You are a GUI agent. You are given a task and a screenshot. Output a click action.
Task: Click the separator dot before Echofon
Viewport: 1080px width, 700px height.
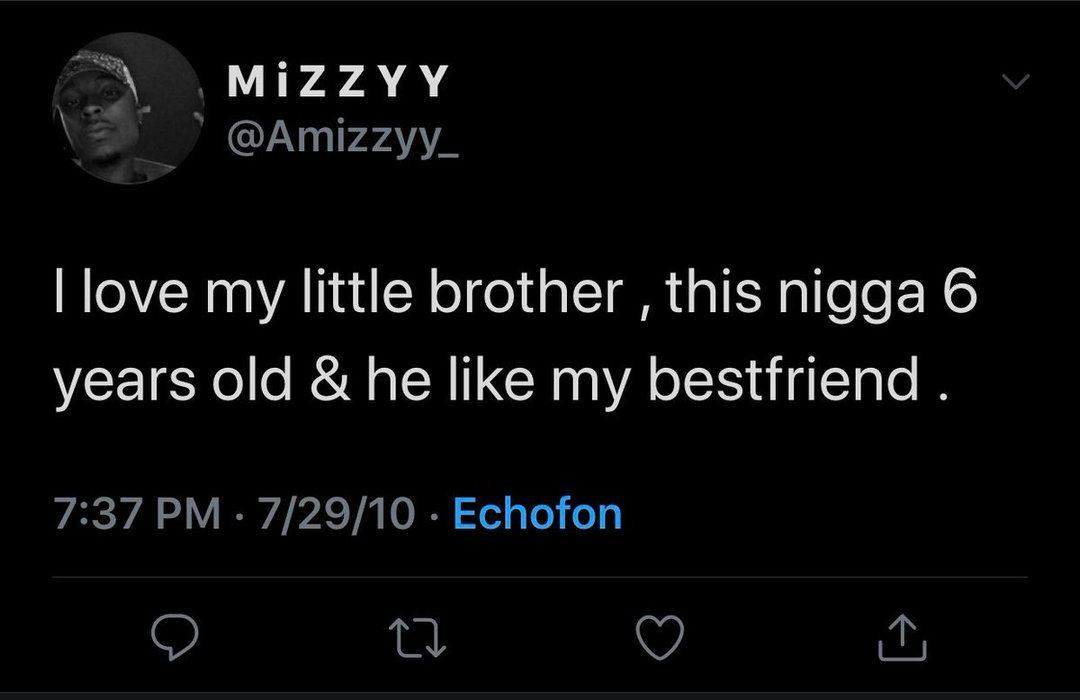click(x=434, y=515)
